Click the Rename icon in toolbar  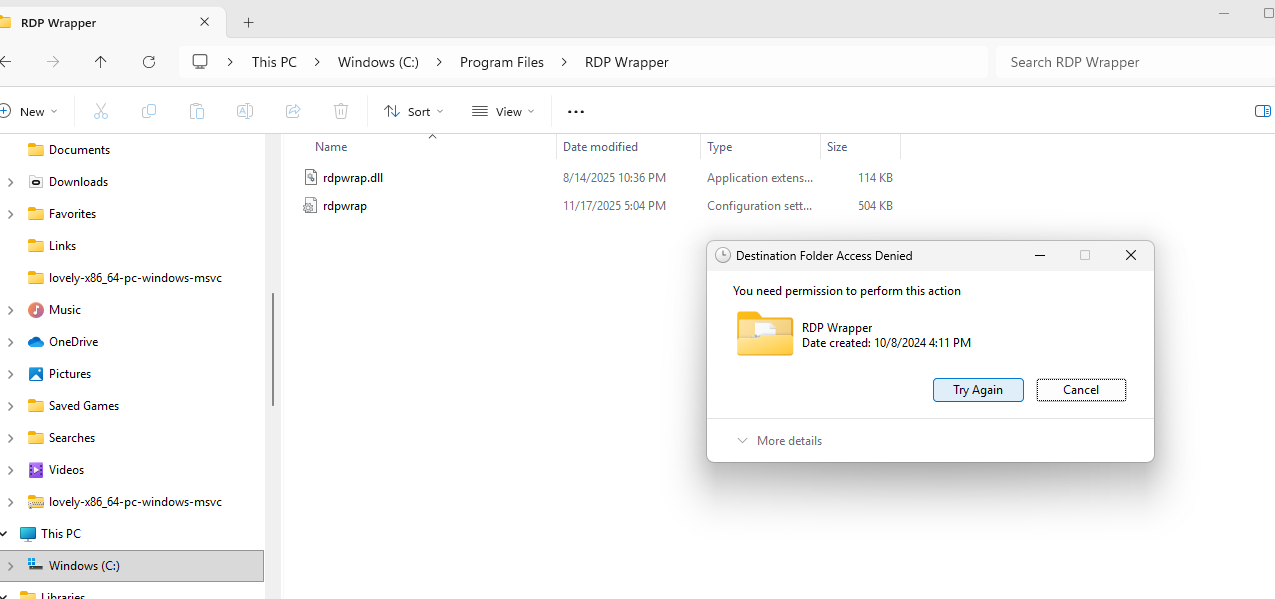[x=245, y=112]
